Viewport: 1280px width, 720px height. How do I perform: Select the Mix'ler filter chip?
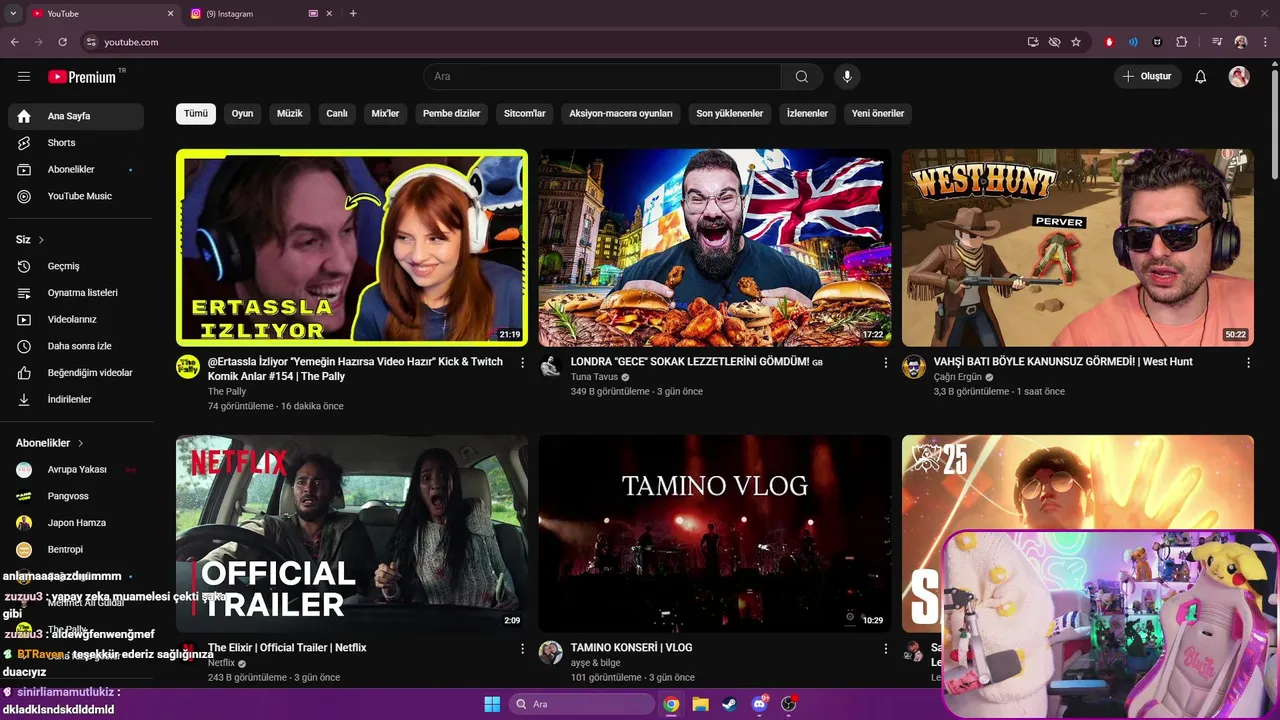pyautogui.click(x=385, y=113)
